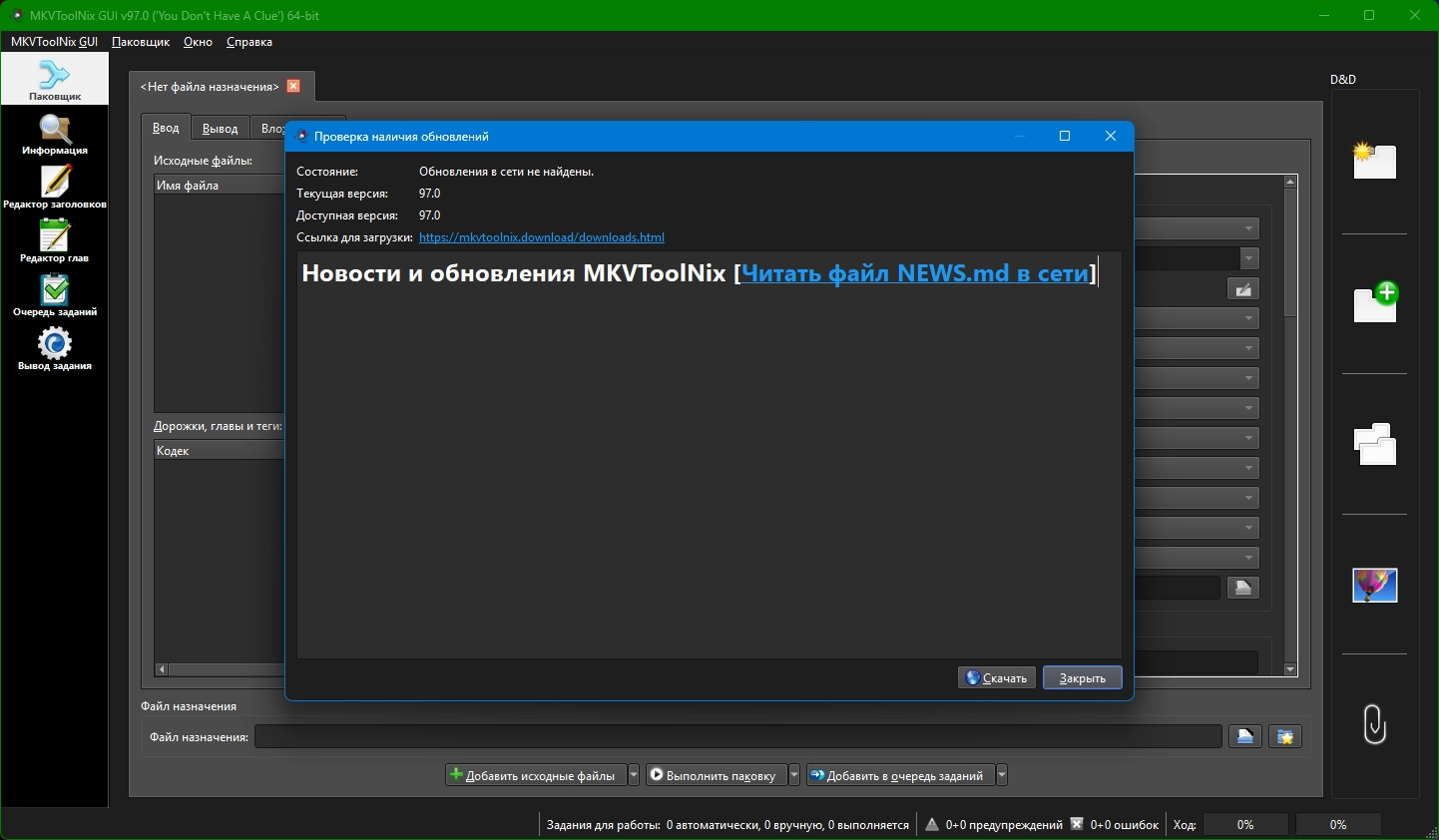Open the Паковщик tool in the sidebar
Screen dimensions: 1439x840
[x=55, y=79]
